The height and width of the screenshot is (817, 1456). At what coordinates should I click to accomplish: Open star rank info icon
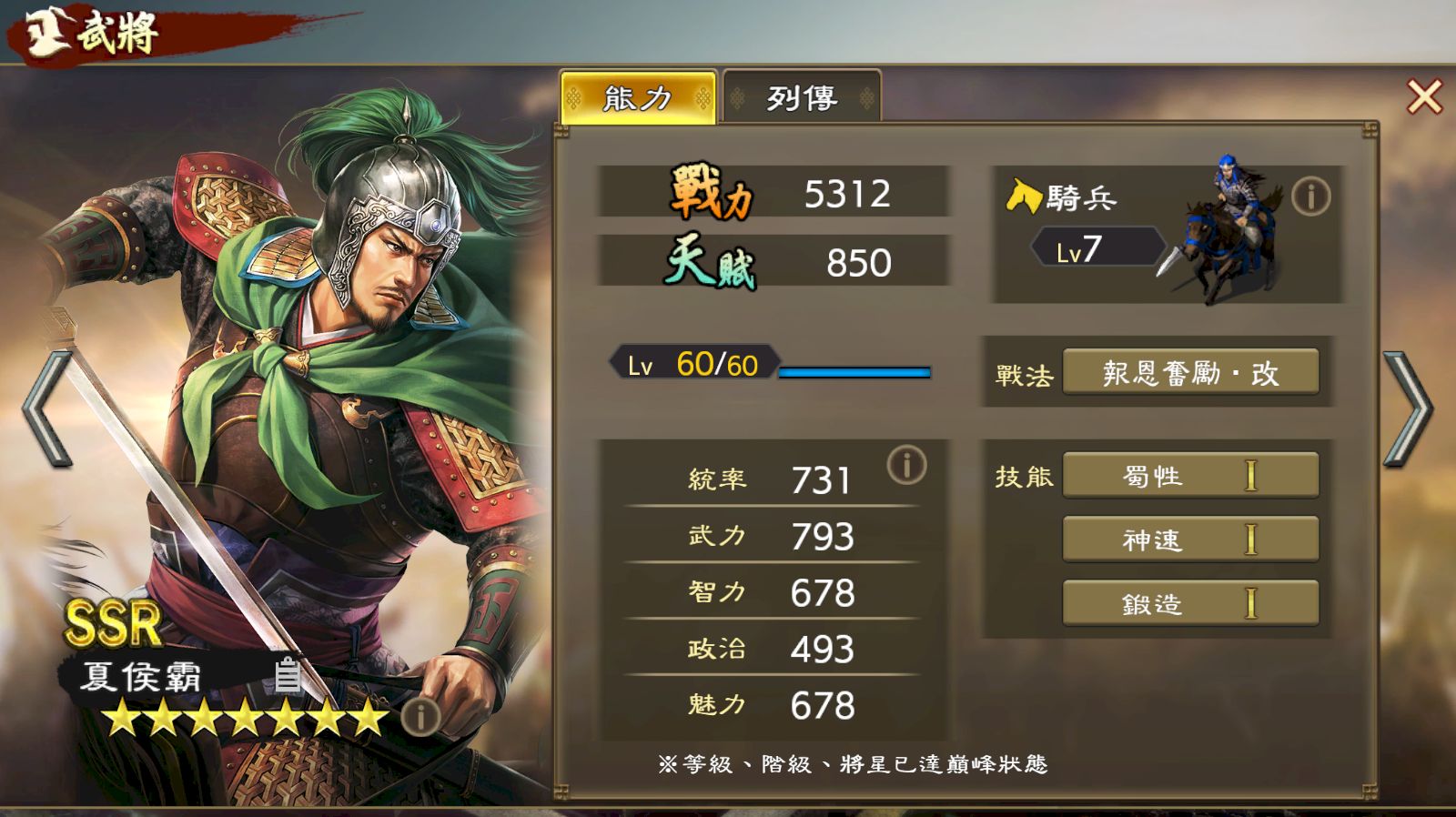(420, 717)
